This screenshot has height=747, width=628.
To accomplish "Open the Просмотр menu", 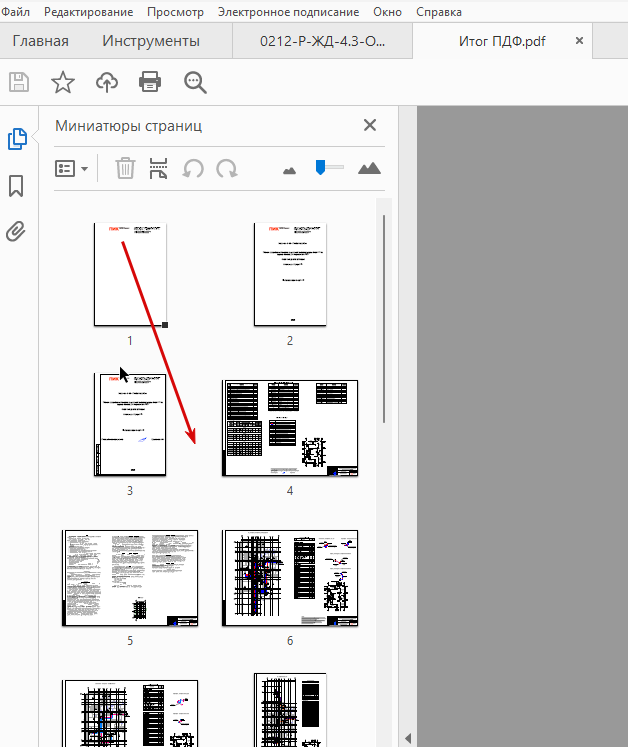I will tap(175, 12).
